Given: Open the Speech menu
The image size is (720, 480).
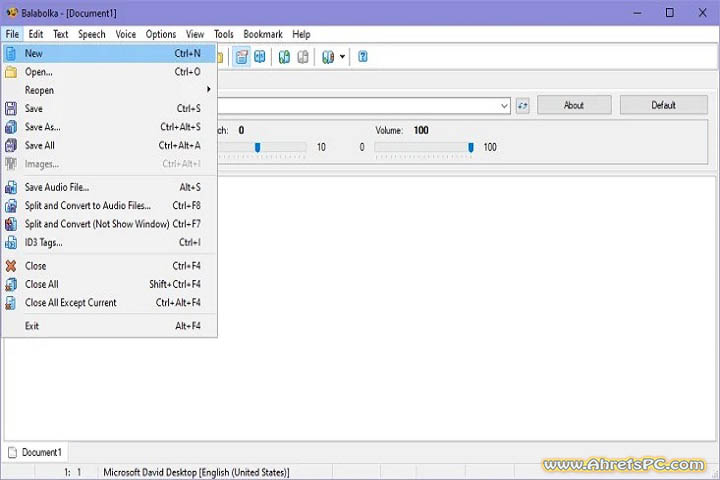Looking at the screenshot, I should 92,34.
